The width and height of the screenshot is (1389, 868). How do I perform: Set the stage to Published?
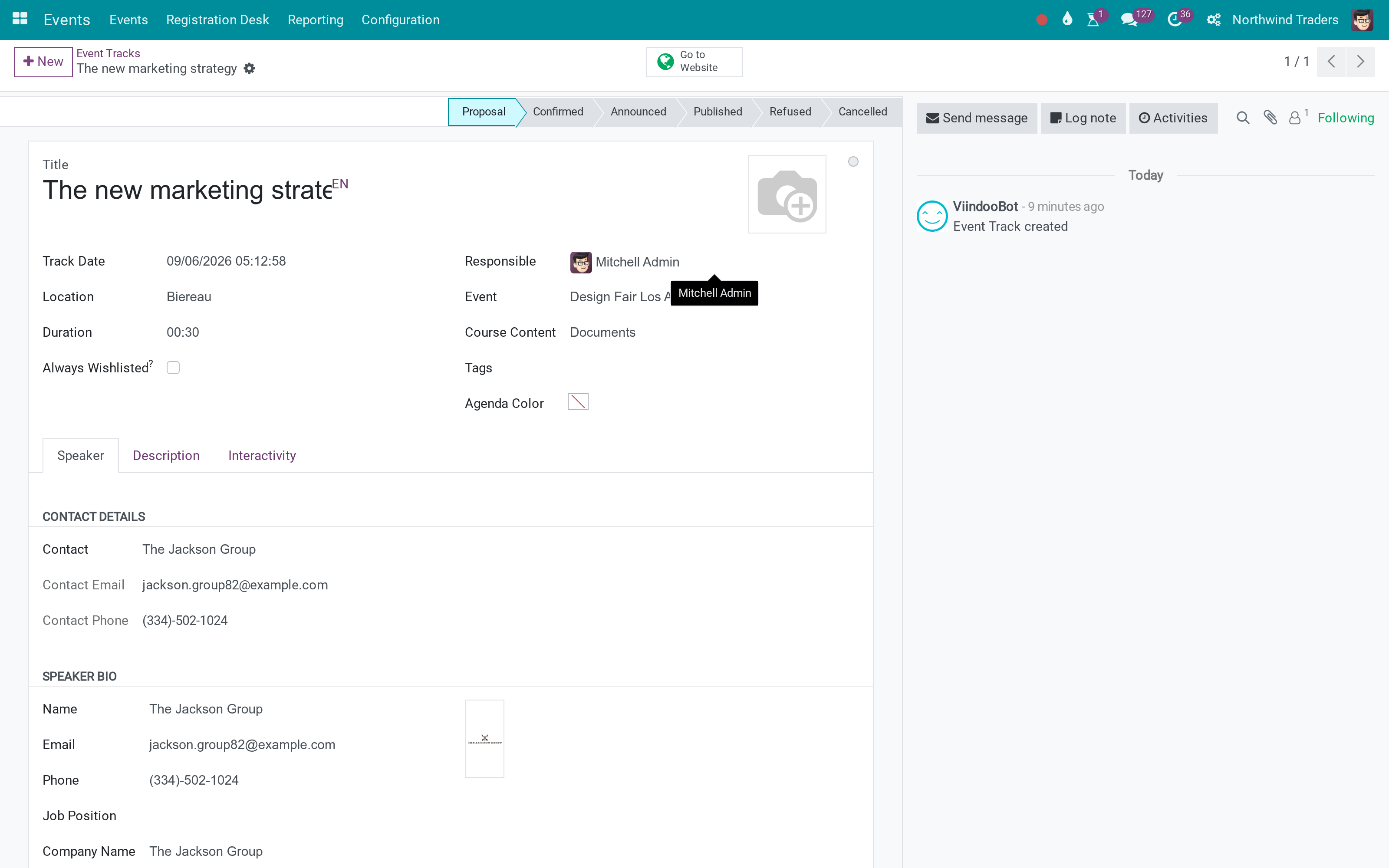718,112
